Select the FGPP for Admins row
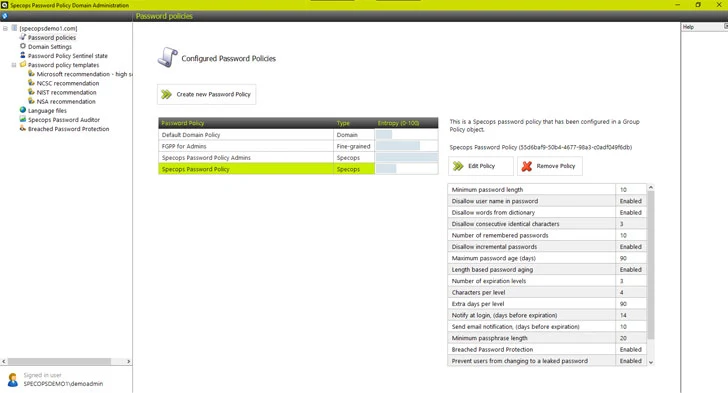This screenshot has width=728, height=393. (x=298, y=146)
